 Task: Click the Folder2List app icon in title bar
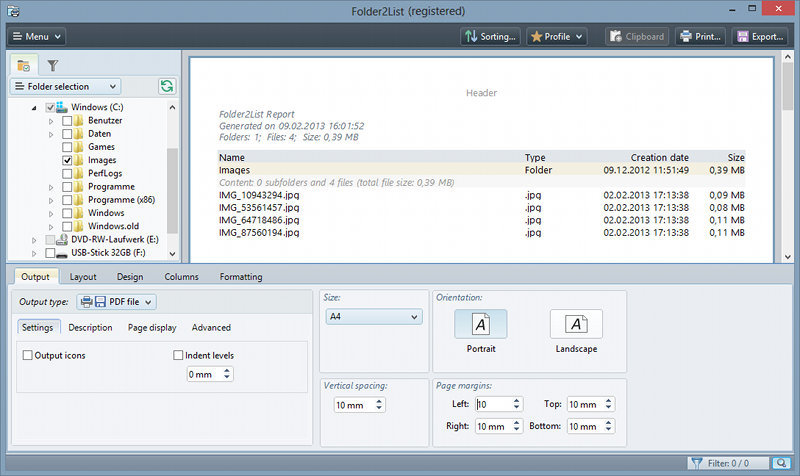[13, 11]
